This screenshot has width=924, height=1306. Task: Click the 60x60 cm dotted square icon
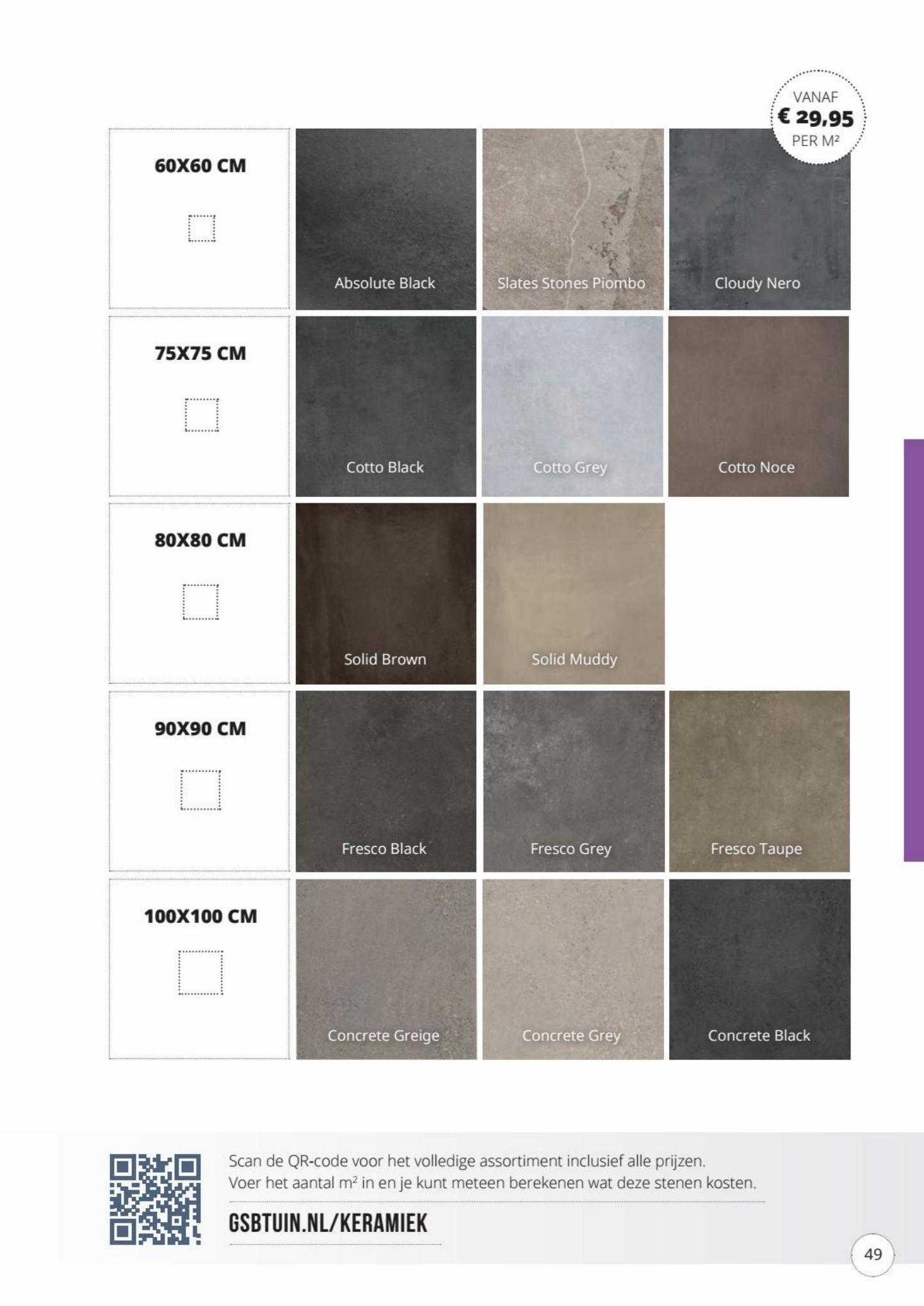pyautogui.click(x=202, y=229)
